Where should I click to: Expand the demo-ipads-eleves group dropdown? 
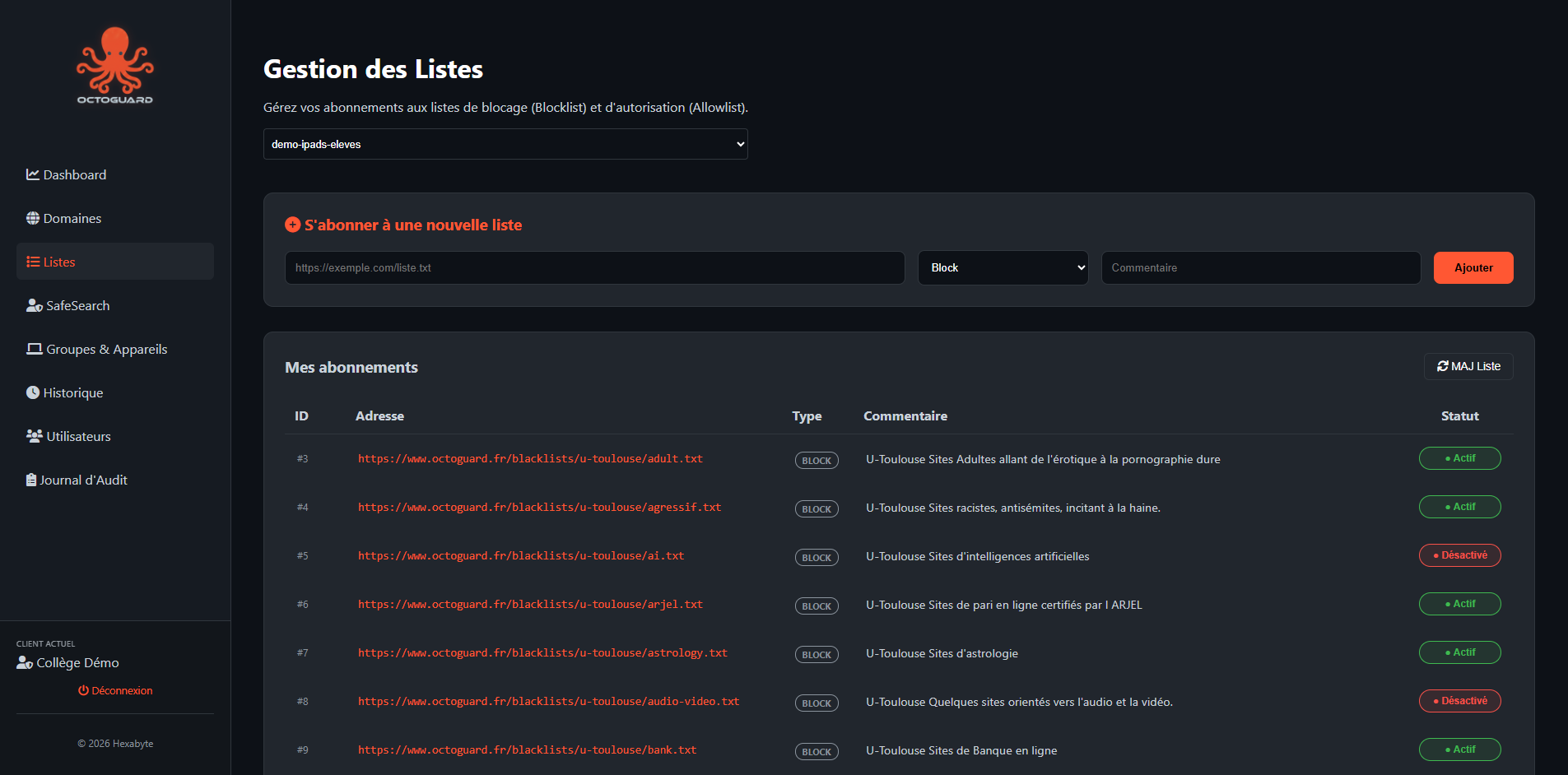coord(505,144)
